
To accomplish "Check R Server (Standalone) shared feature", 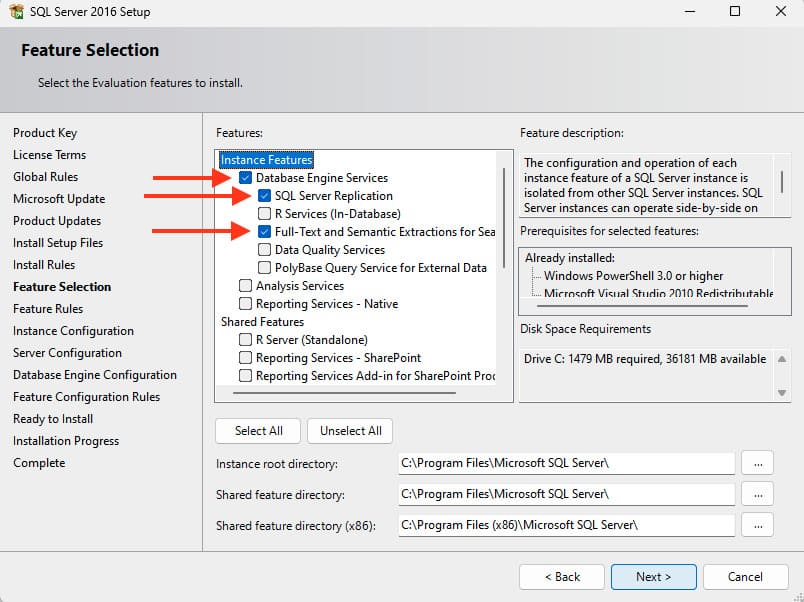I will 246,340.
